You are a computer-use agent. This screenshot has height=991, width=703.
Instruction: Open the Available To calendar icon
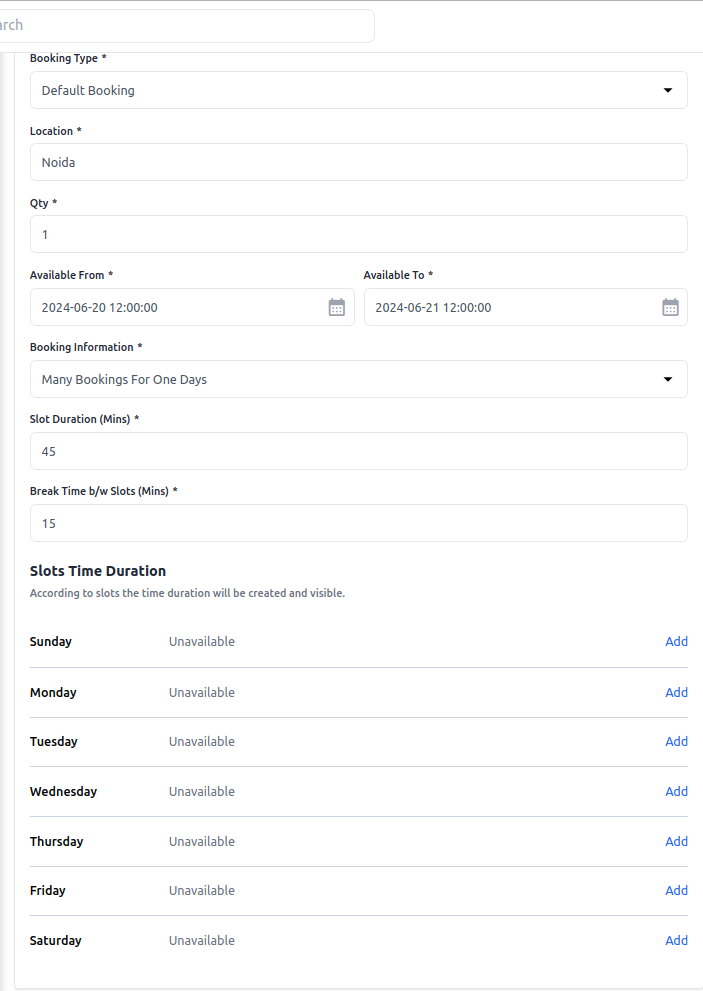(x=670, y=307)
